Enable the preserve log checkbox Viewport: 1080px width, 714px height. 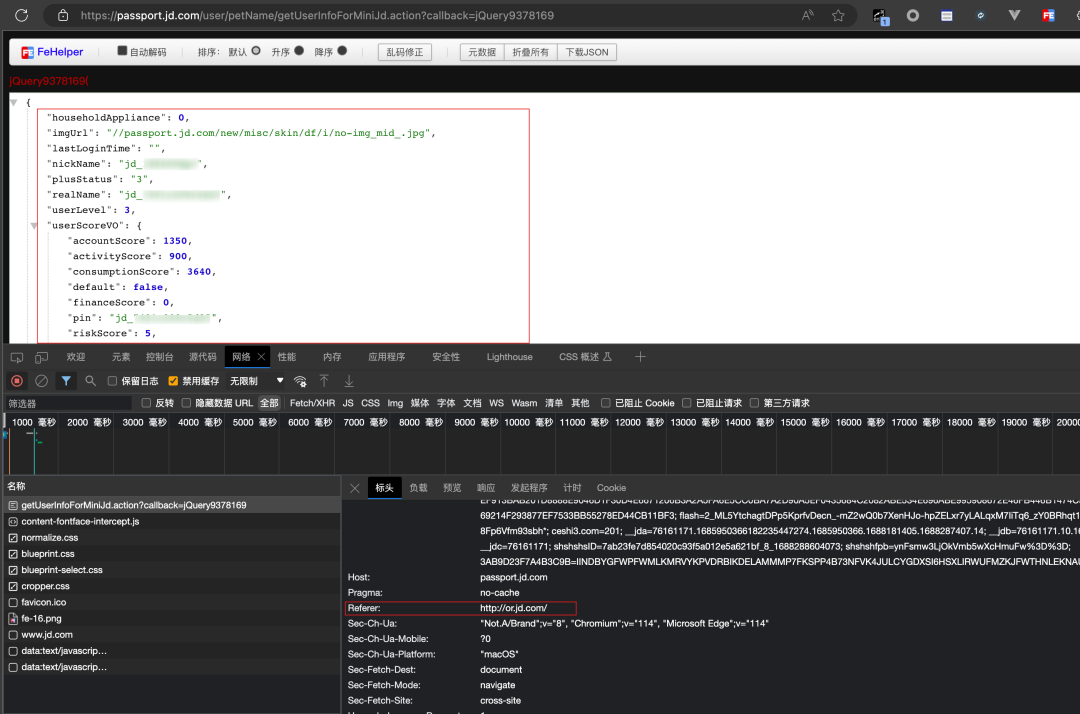point(112,381)
